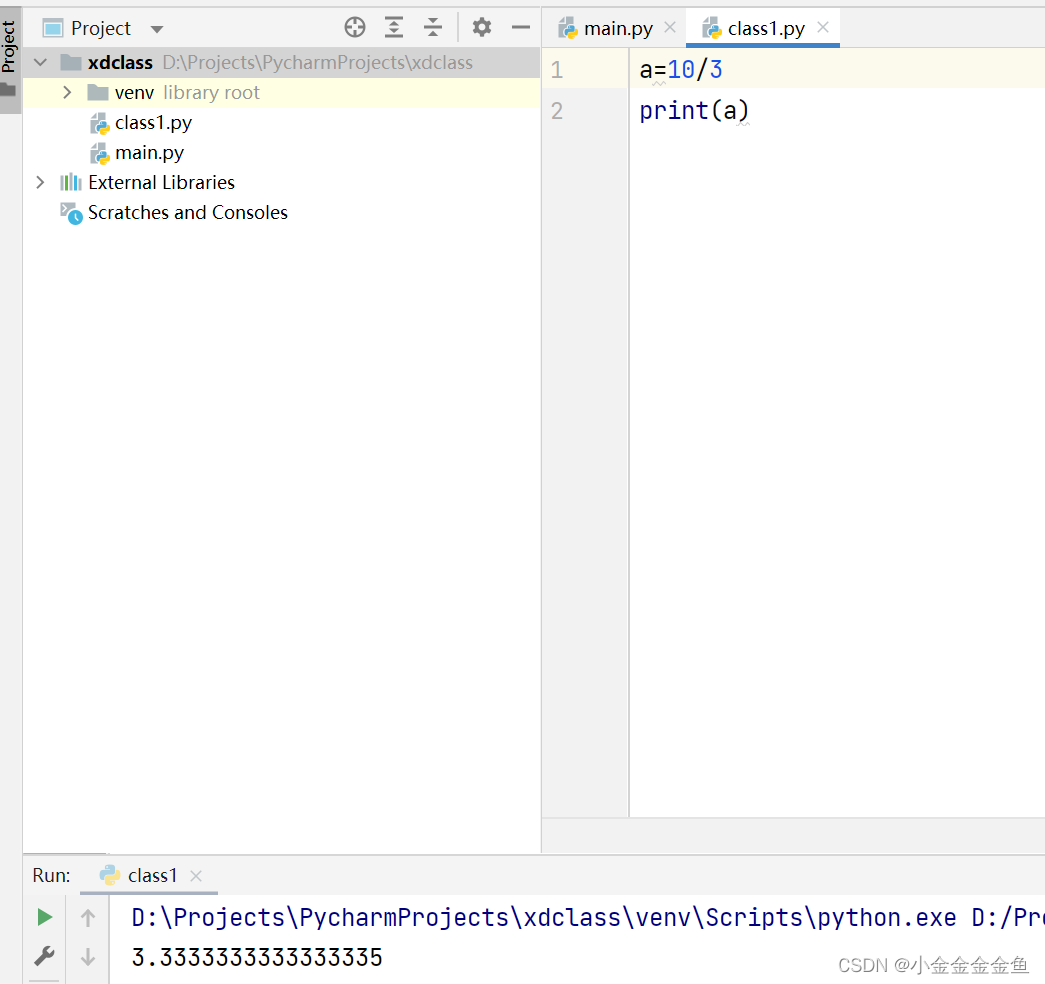
Task: Click the External Libraries bars icon
Action: [x=71, y=182]
